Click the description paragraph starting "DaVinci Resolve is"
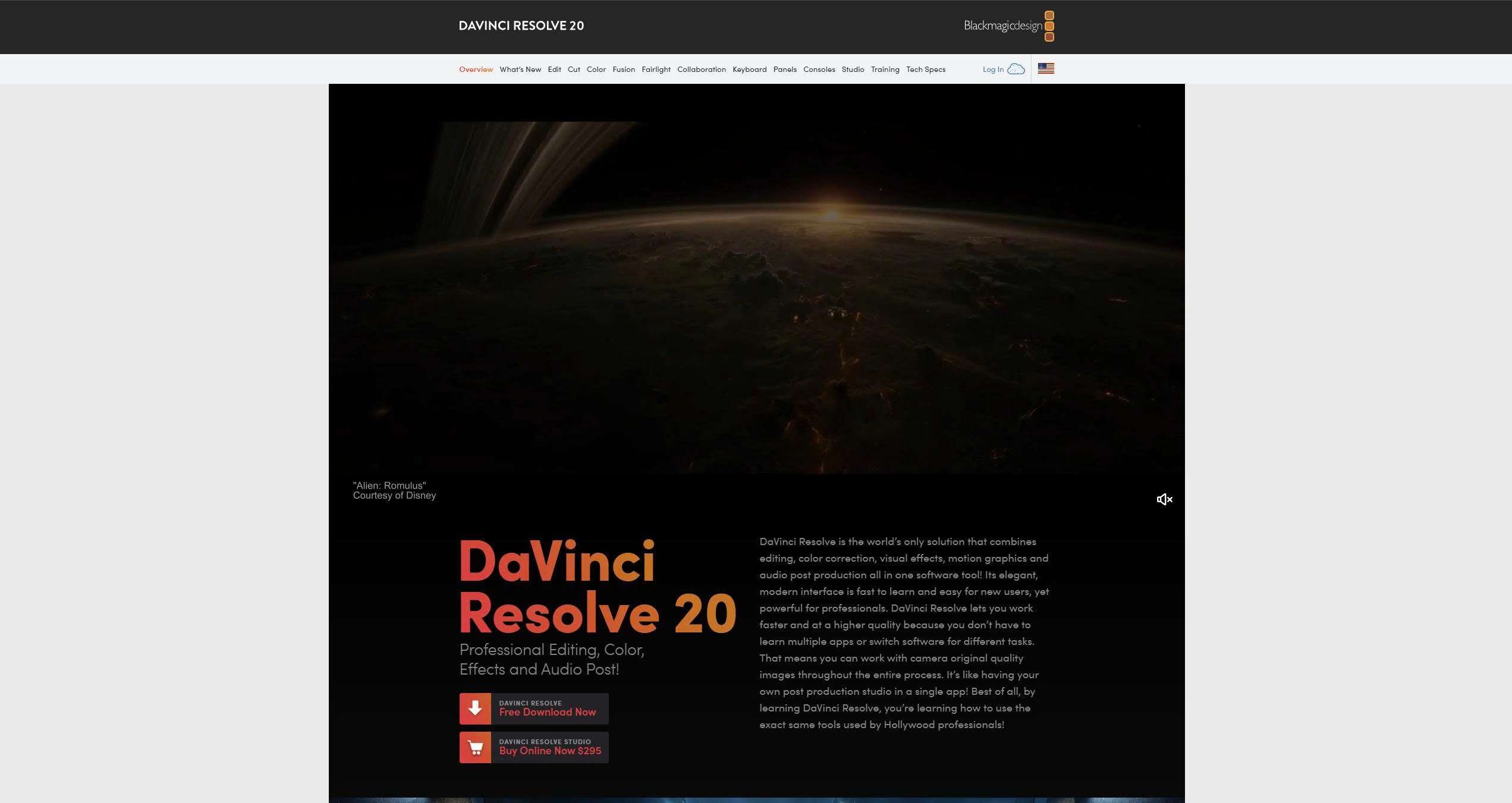1512x803 pixels. 904,633
